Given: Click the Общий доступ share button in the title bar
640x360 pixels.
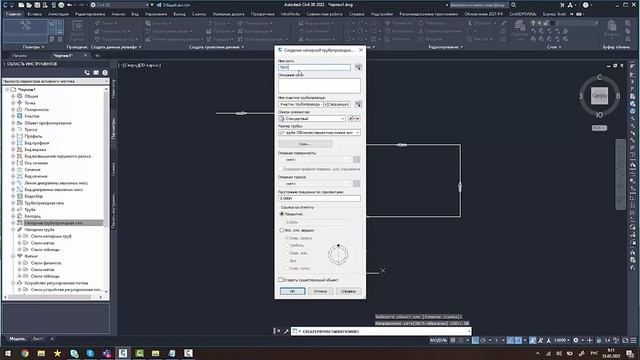Looking at the screenshot, I should click(x=173, y=5).
